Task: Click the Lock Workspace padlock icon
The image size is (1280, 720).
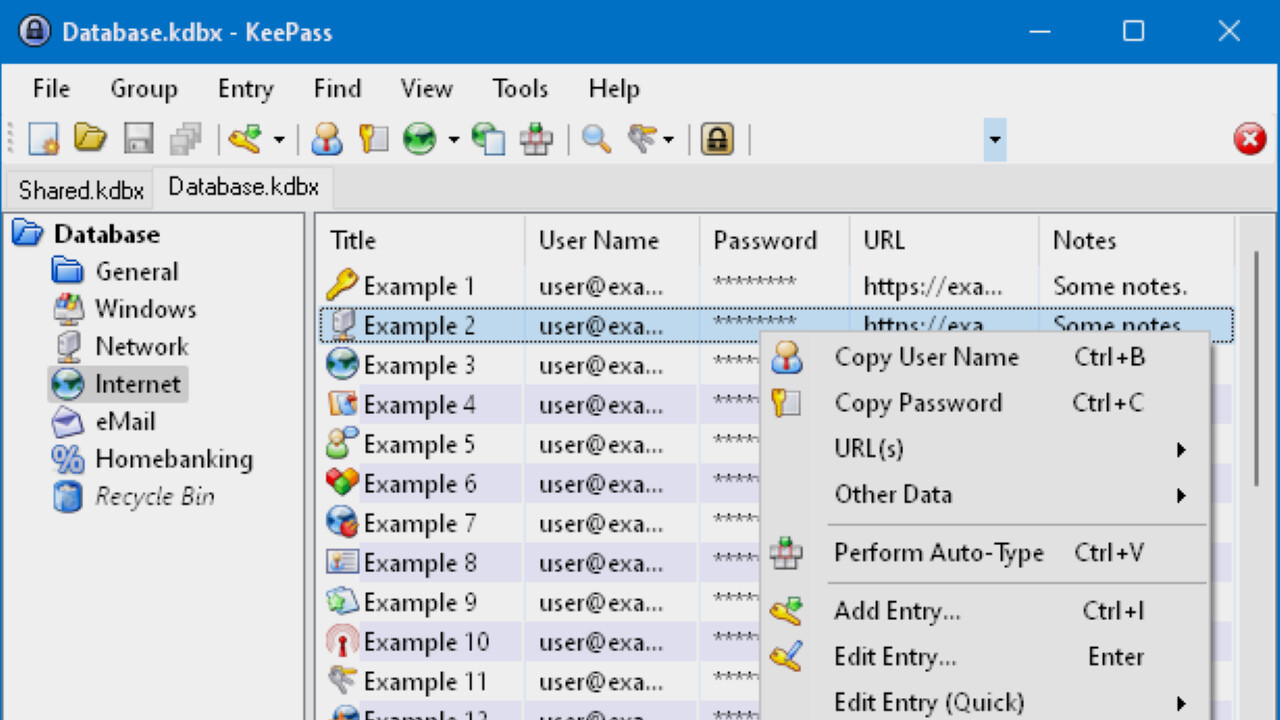Action: 716,139
